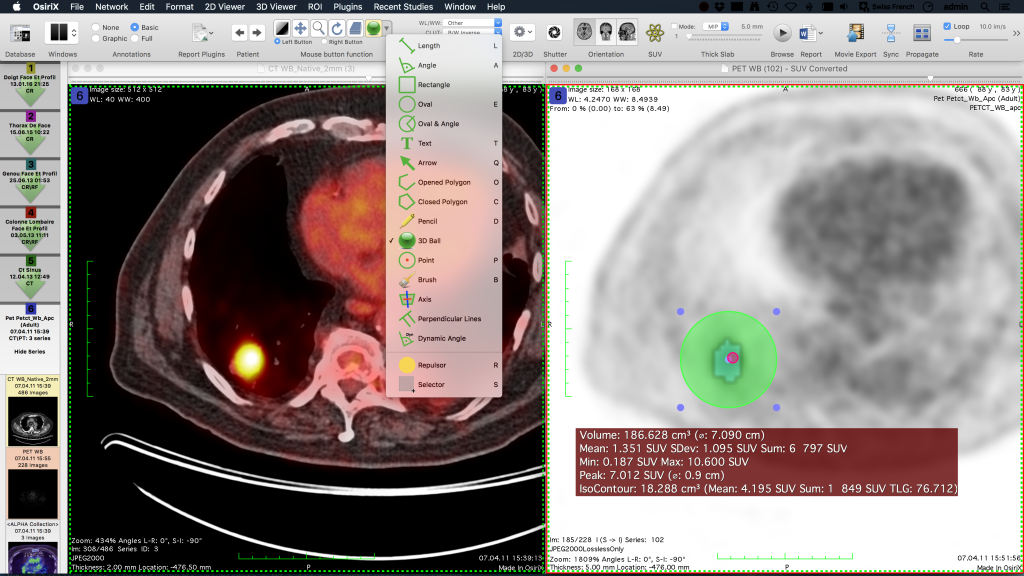Open Movie Export
Viewport: 1024px width, 576px height.
click(x=854, y=33)
